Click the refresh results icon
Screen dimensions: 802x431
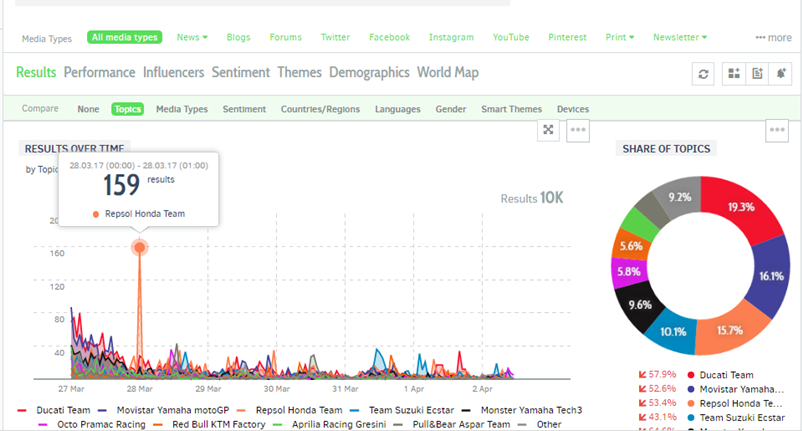point(705,74)
